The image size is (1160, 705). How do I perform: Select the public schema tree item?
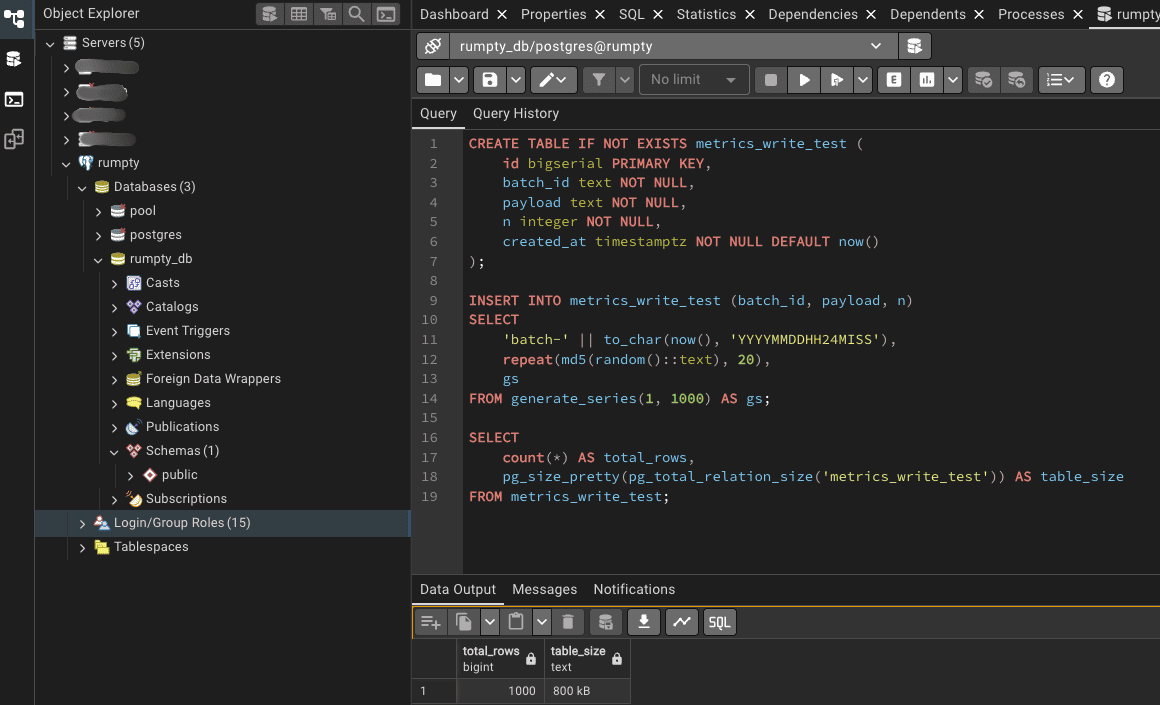coord(180,475)
